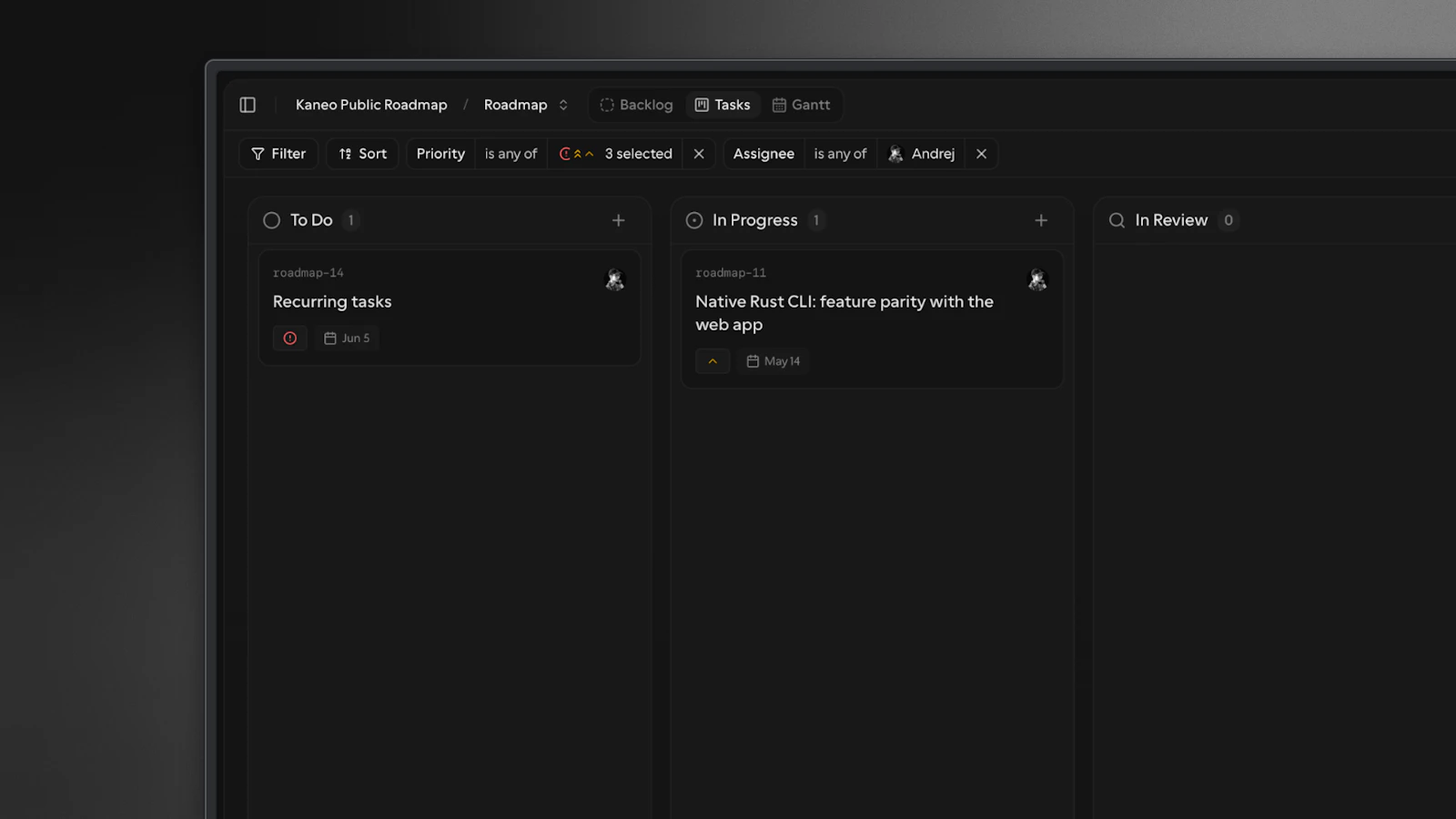Open assignee avatar on Recurring tasks

coord(615,279)
